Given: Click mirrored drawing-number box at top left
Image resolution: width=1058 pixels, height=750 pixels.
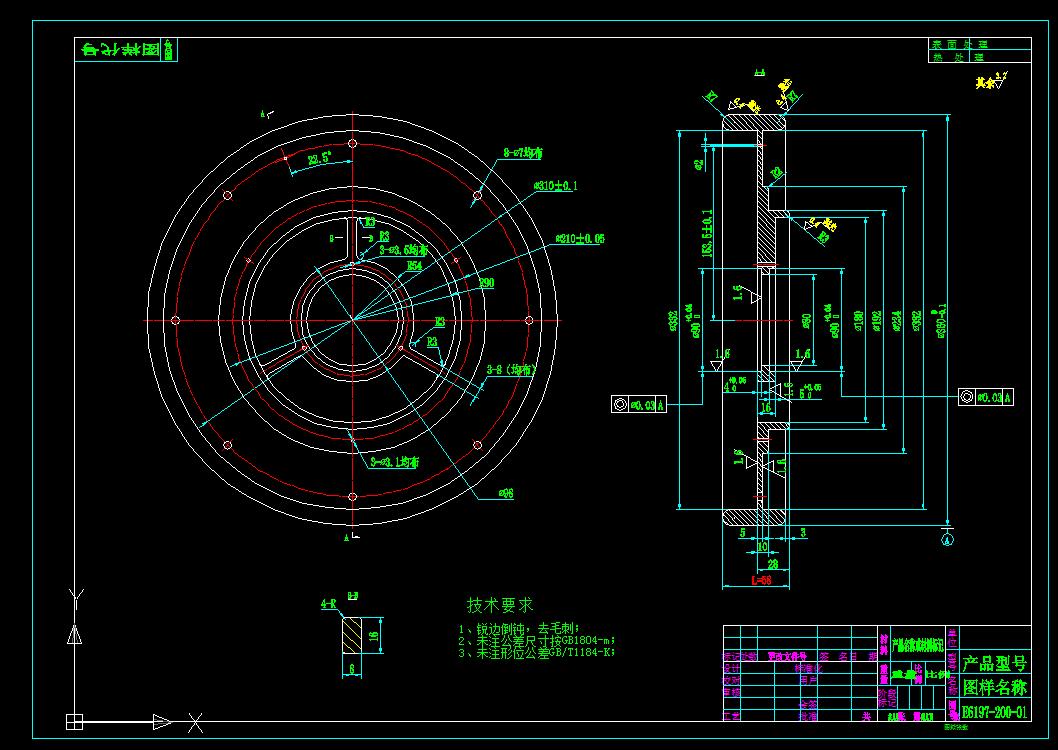Looking at the screenshot, I should click(126, 50).
